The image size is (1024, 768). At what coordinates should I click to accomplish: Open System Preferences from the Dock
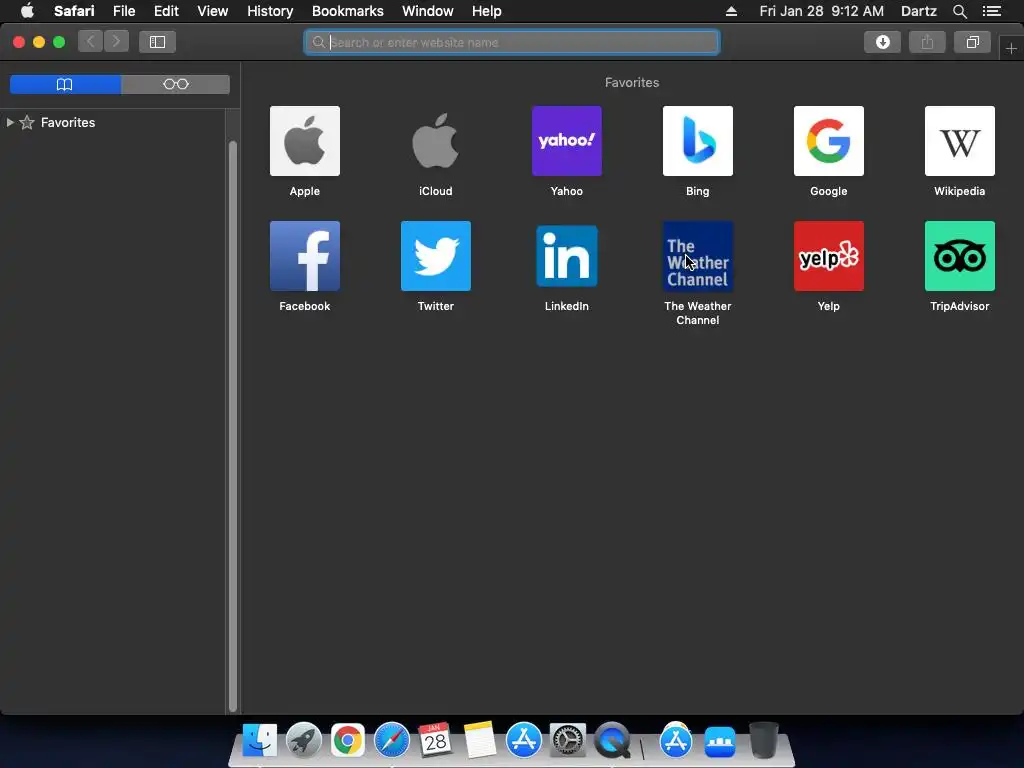(x=568, y=741)
